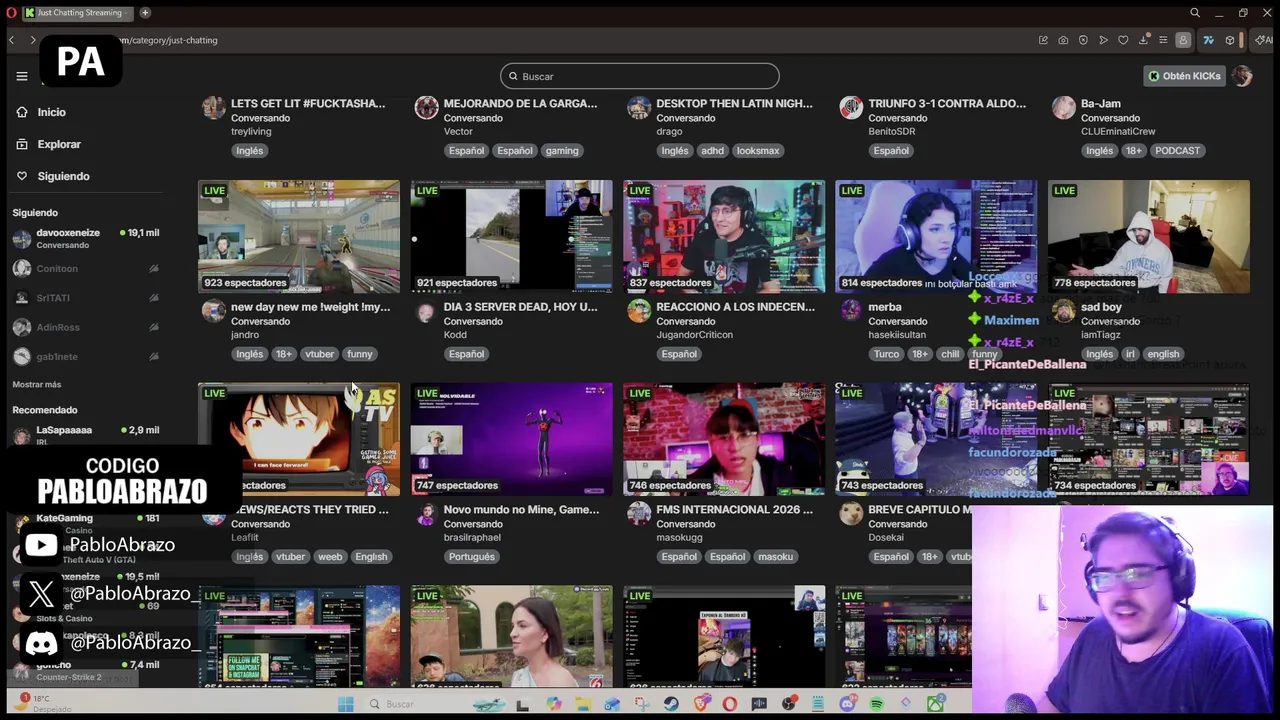This screenshot has width=1280, height=720.
Task: Open the 'sad boy' stream thumbnail
Action: pos(1149,237)
